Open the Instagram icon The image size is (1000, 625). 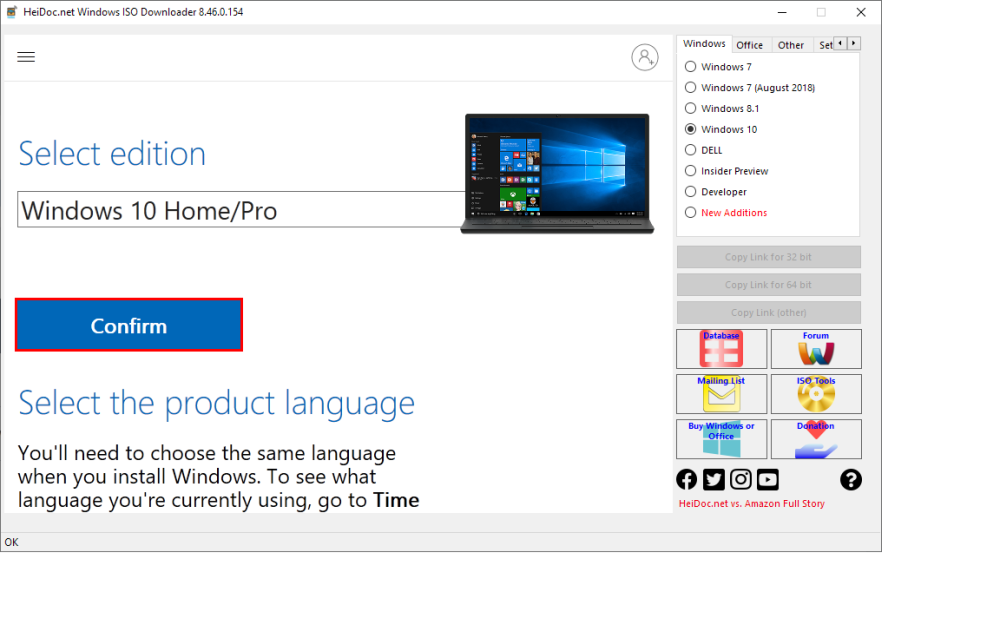tap(740, 480)
